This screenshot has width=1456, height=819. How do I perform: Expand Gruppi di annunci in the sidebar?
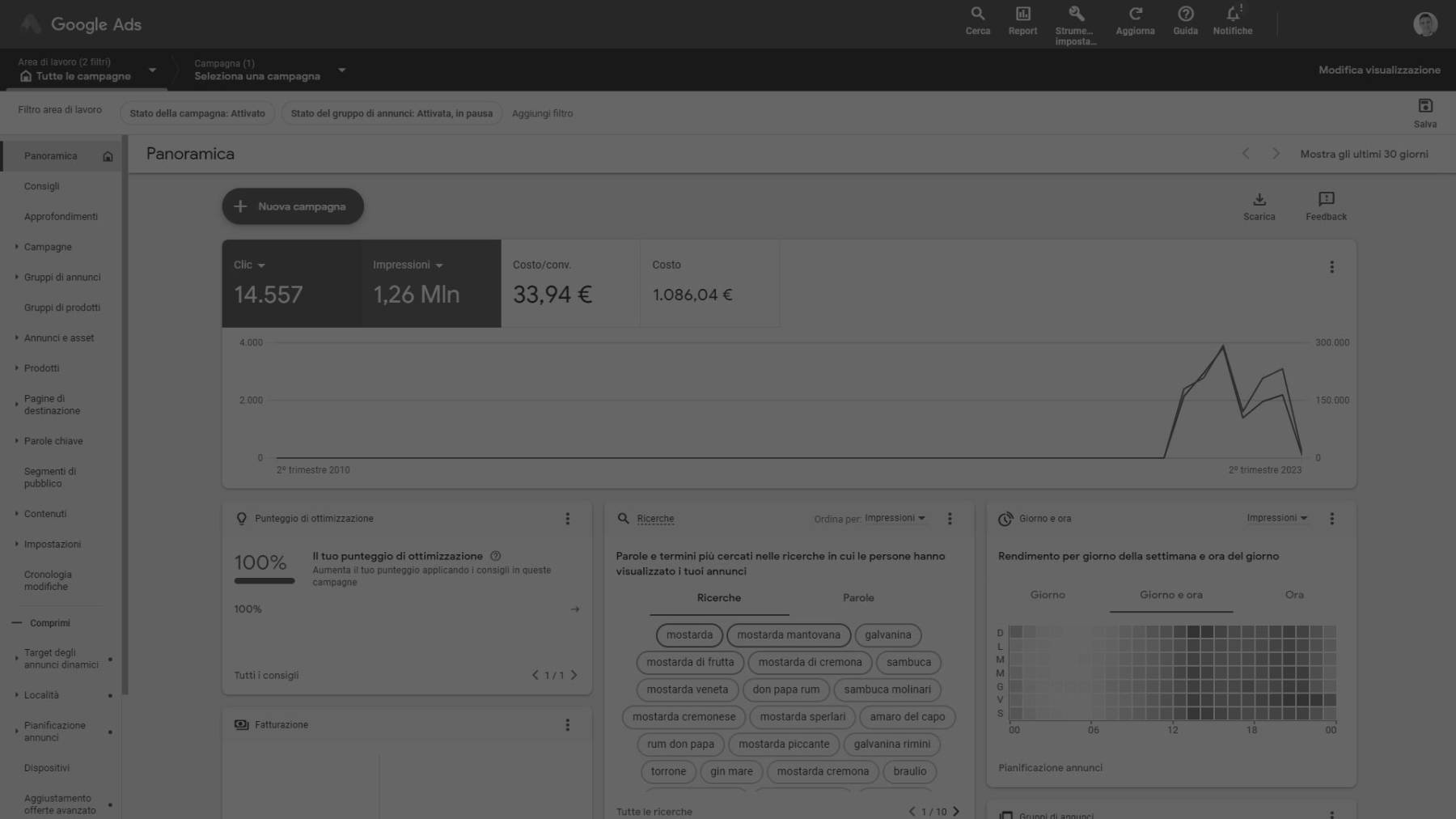point(16,277)
